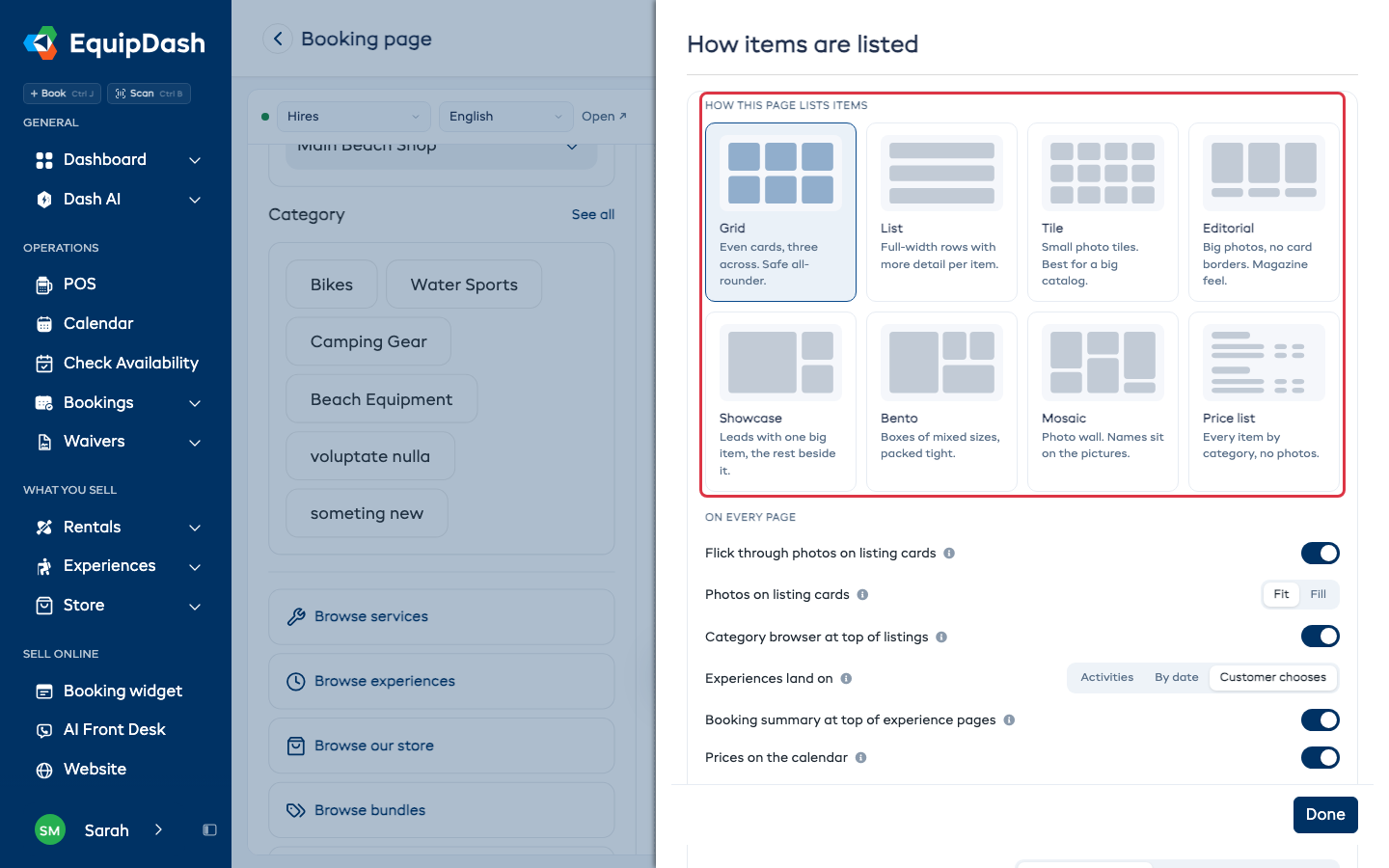
Task: Click the POS register icon
Action: point(44,285)
